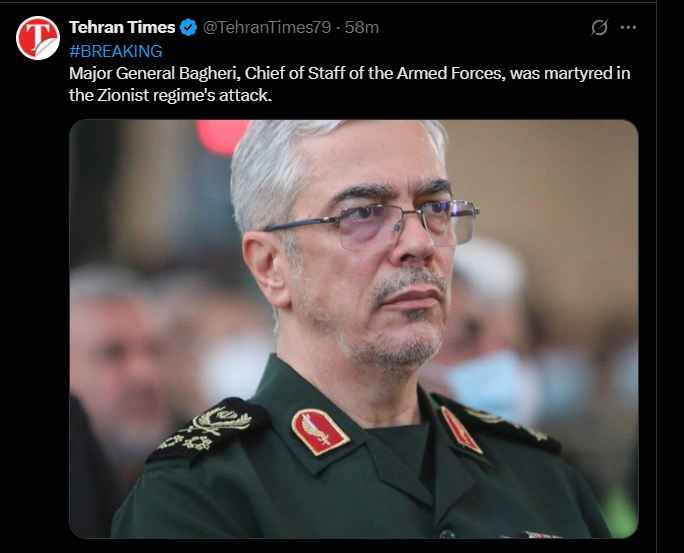Open the Tehran Times display name
This screenshot has height=553, width=684.
(x=122, y=27)
